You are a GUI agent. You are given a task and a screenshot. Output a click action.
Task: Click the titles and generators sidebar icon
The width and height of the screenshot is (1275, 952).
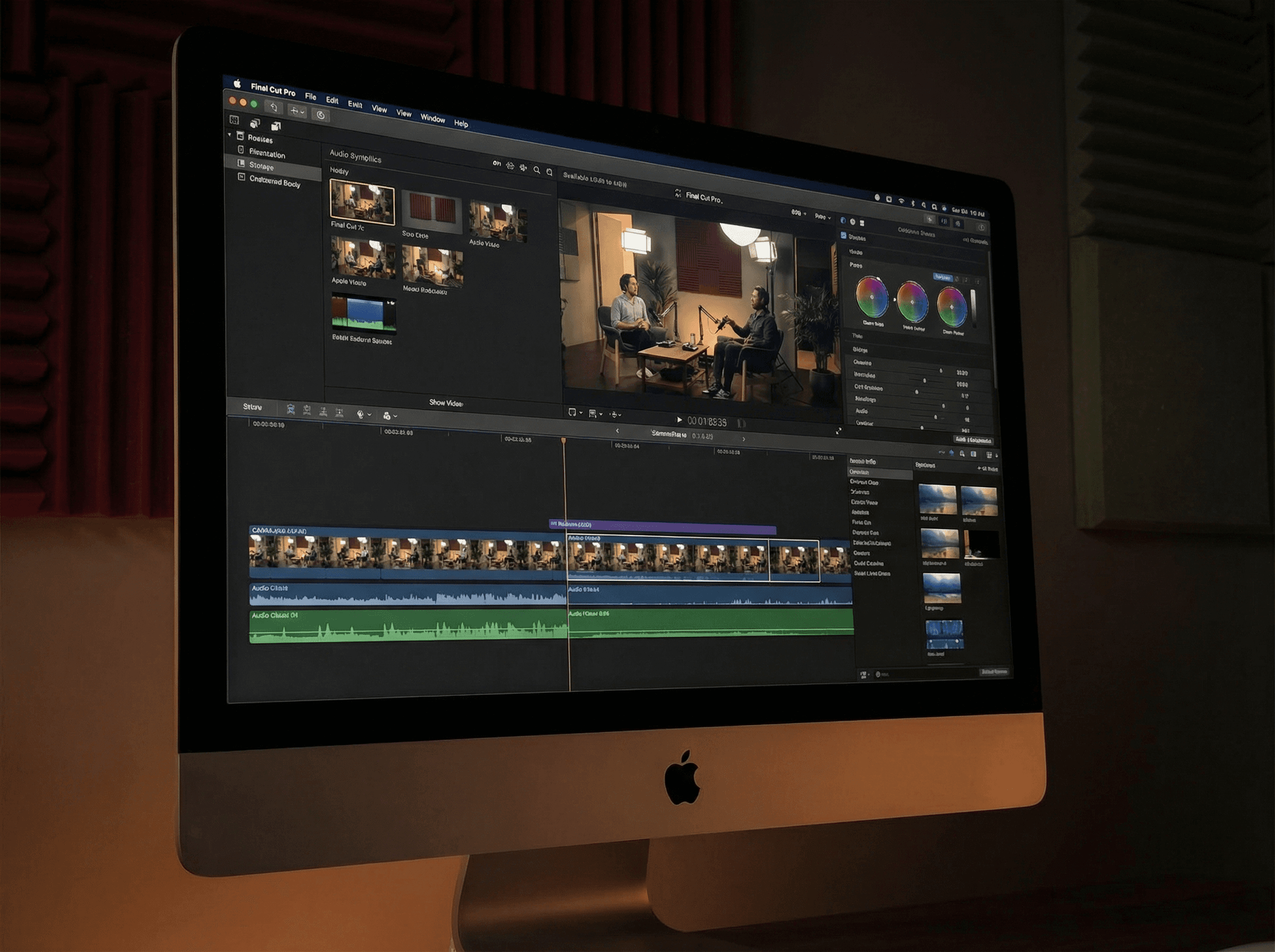277,125
